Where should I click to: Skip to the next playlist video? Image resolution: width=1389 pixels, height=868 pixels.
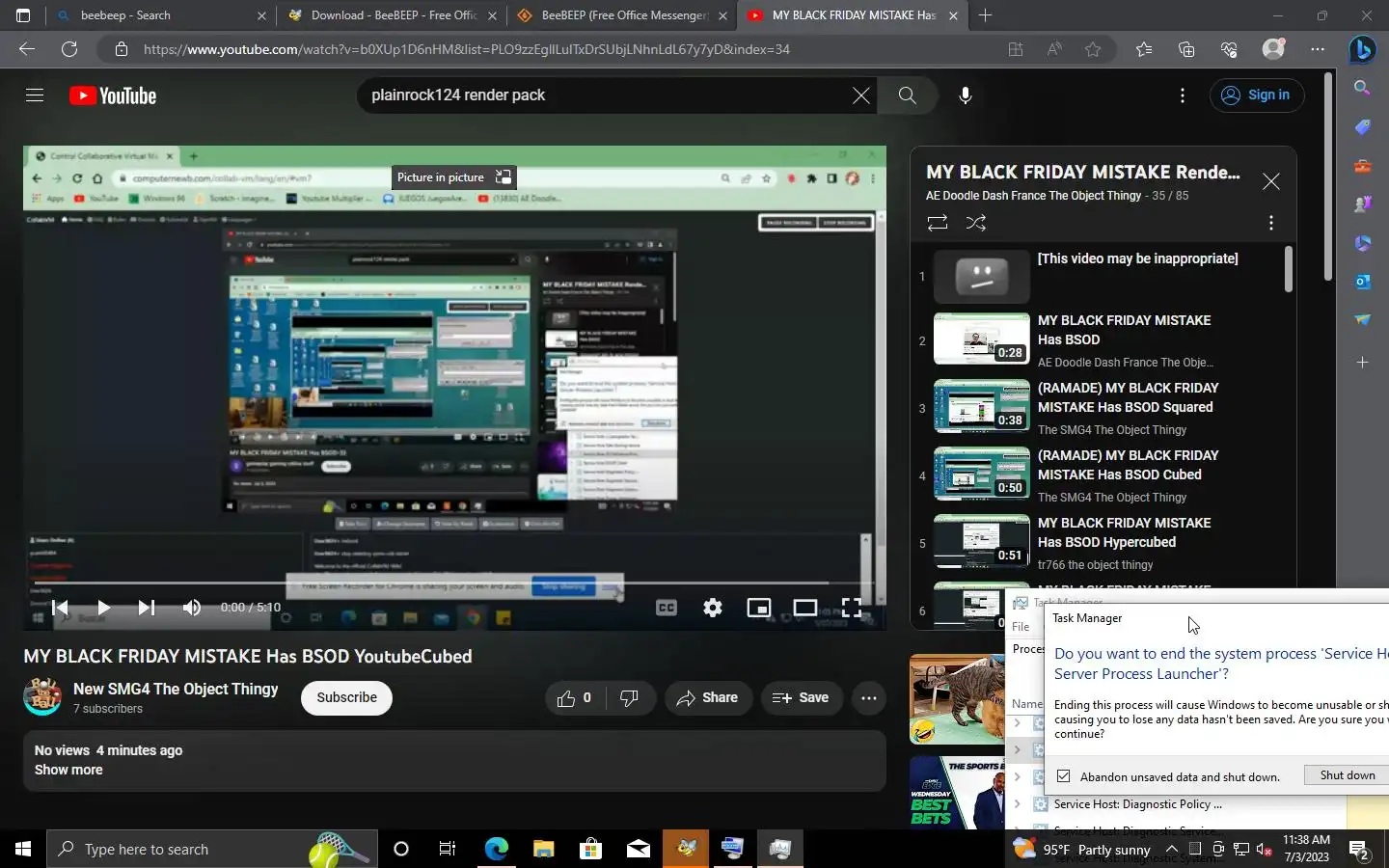146,608
